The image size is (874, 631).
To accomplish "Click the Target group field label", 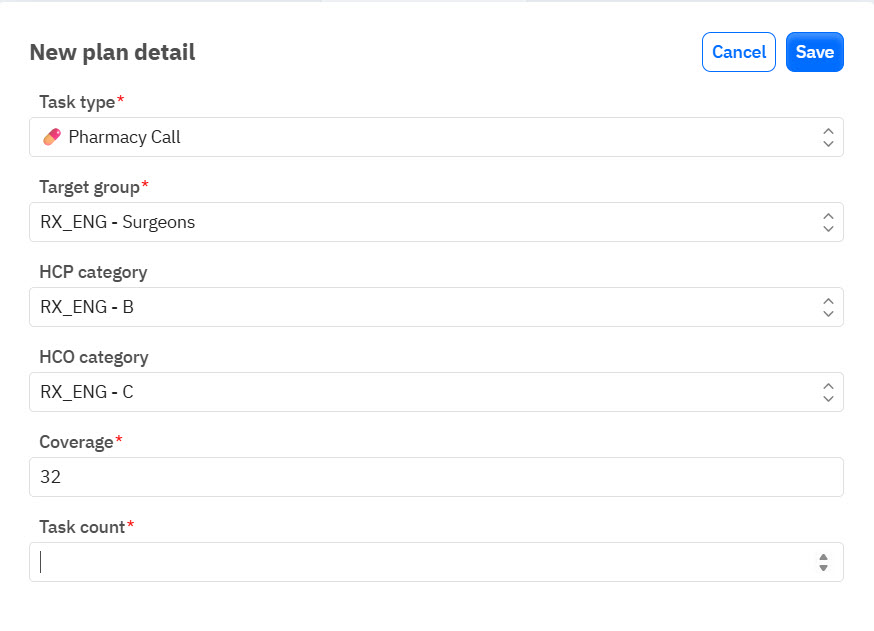I will [90, 187].
